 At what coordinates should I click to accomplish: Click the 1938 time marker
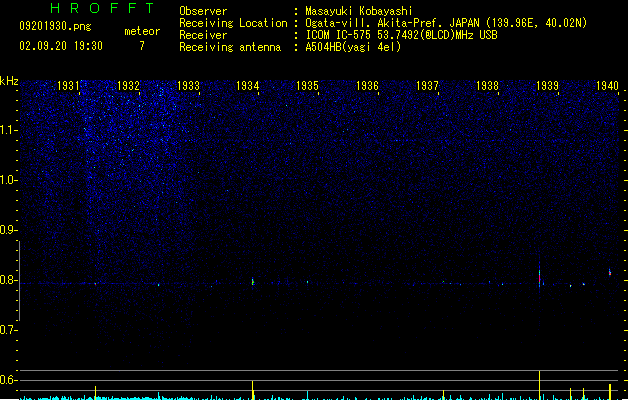487,86
